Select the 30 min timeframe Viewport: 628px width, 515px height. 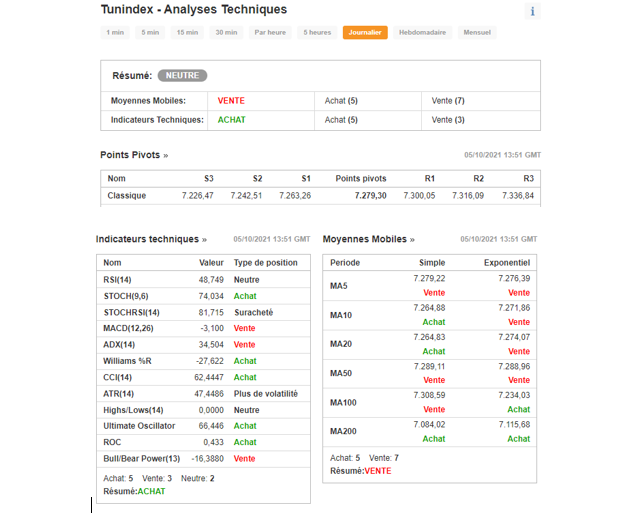[226, 32]
